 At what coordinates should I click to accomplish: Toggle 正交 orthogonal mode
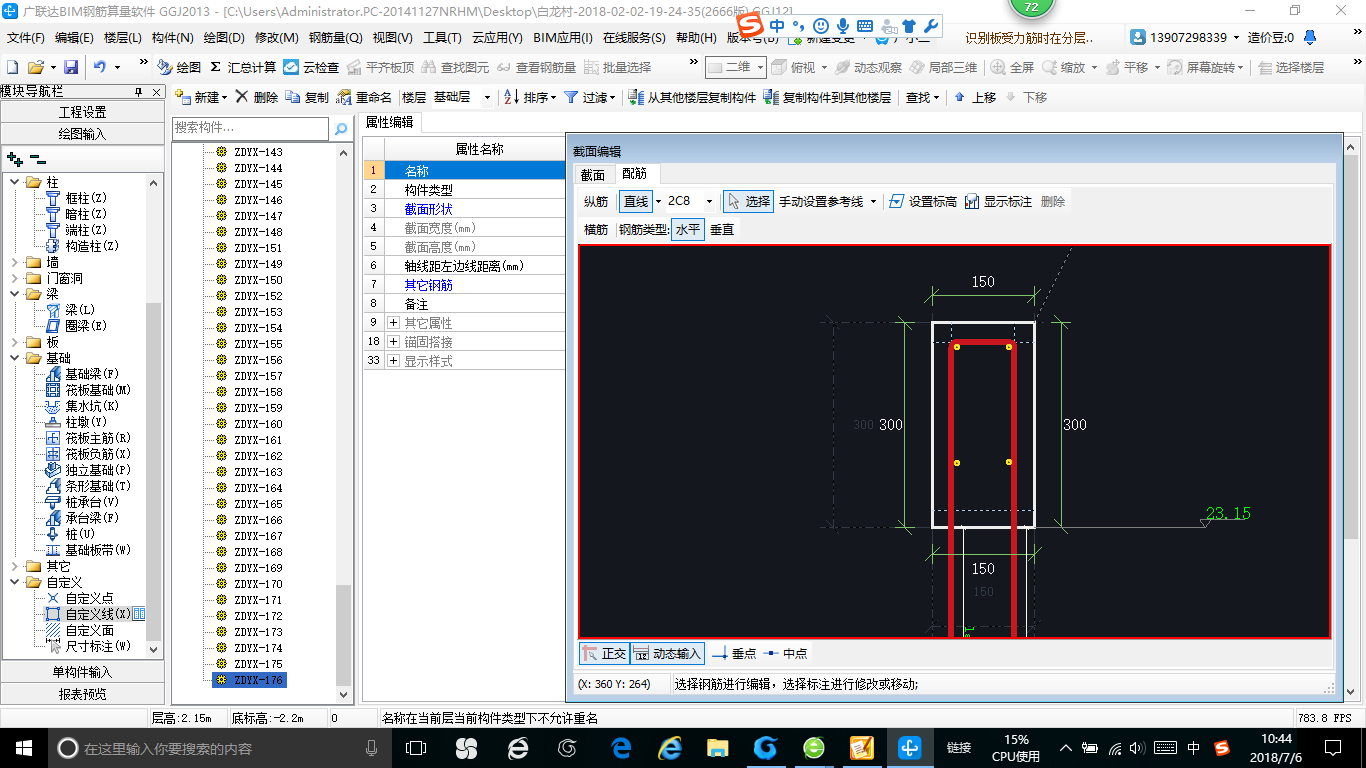click(604, 653)
